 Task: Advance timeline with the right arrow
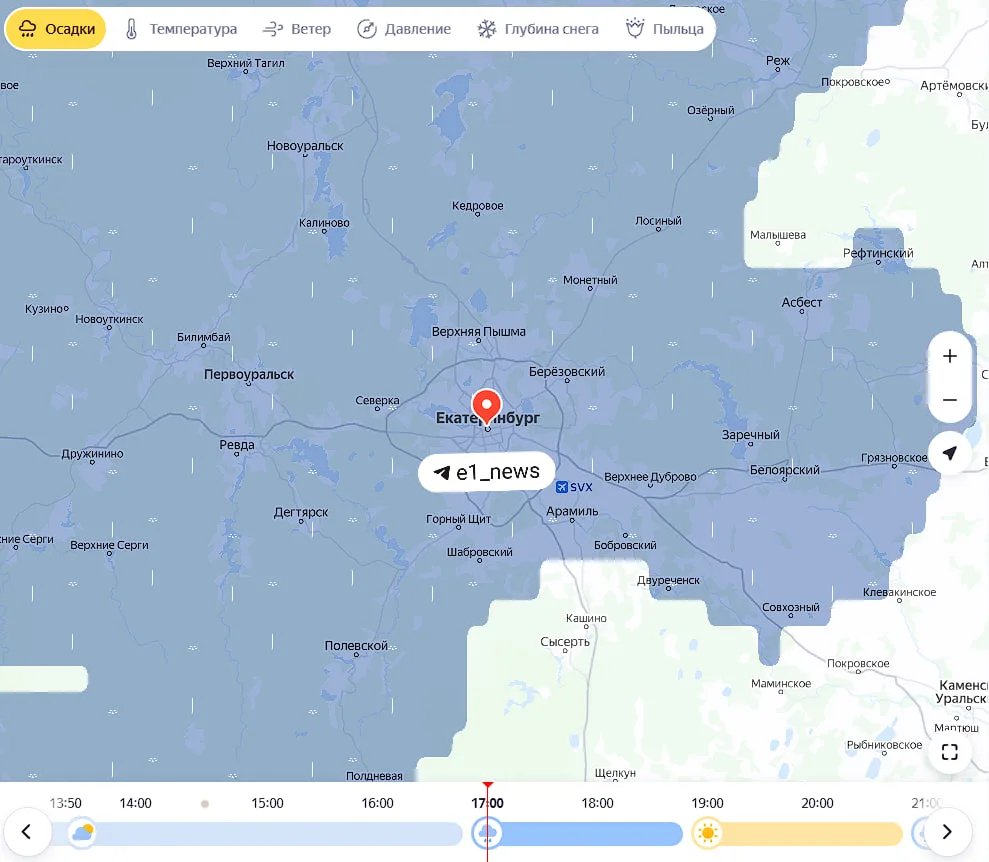(x=947, y=832)
